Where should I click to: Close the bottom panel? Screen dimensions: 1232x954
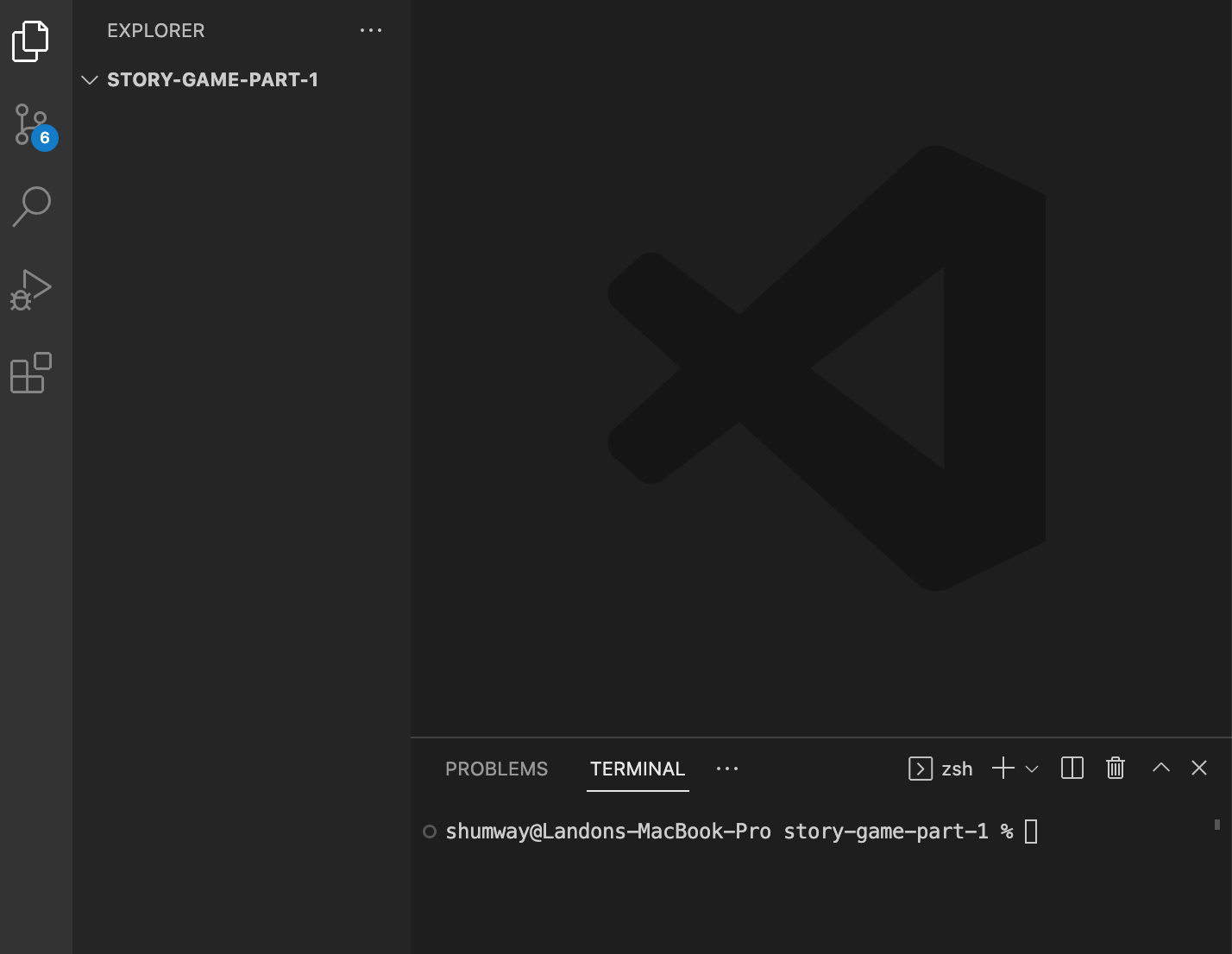[x=1199, y=768]
